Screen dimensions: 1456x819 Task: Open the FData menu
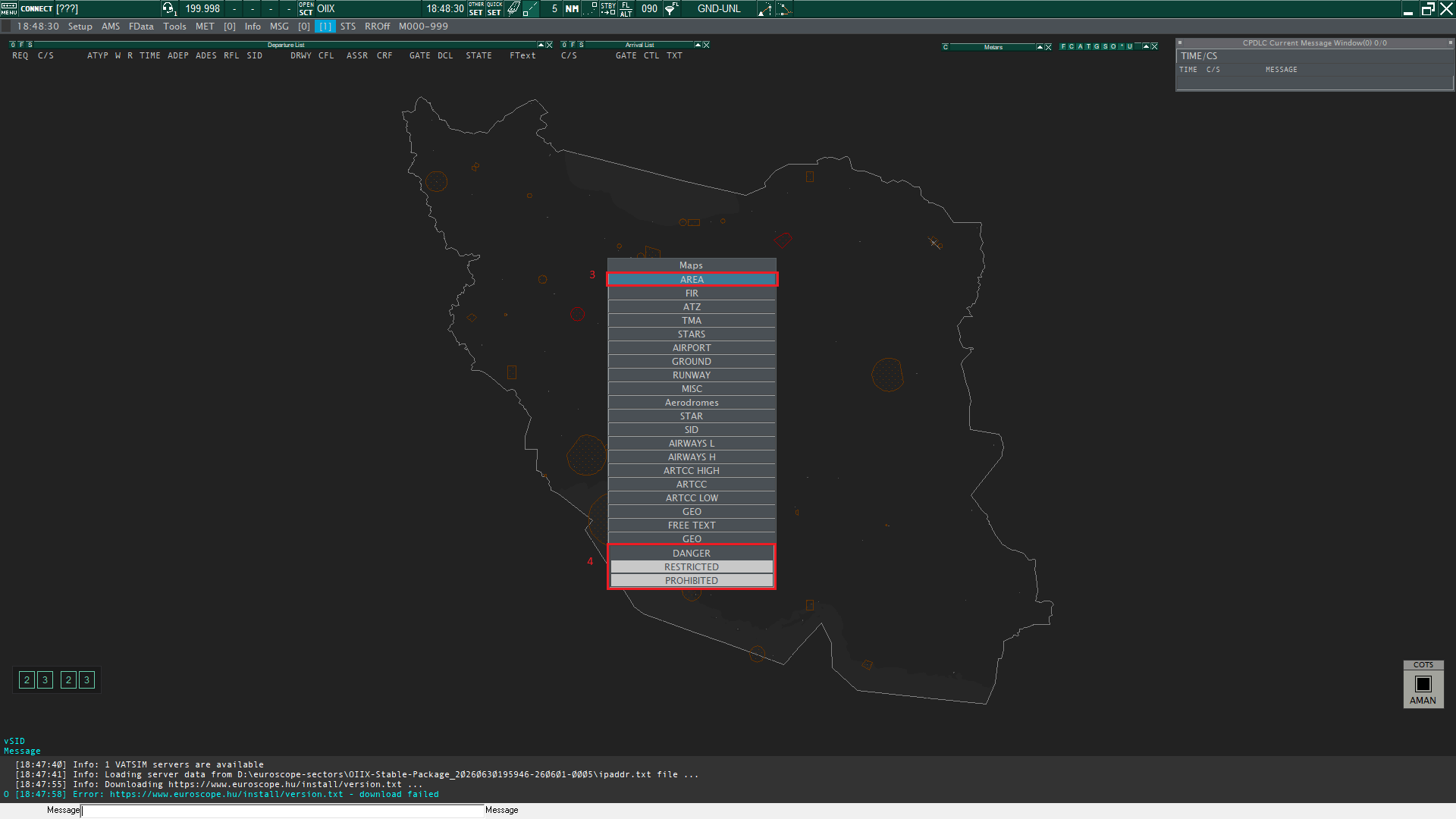(x=141, y=27)
